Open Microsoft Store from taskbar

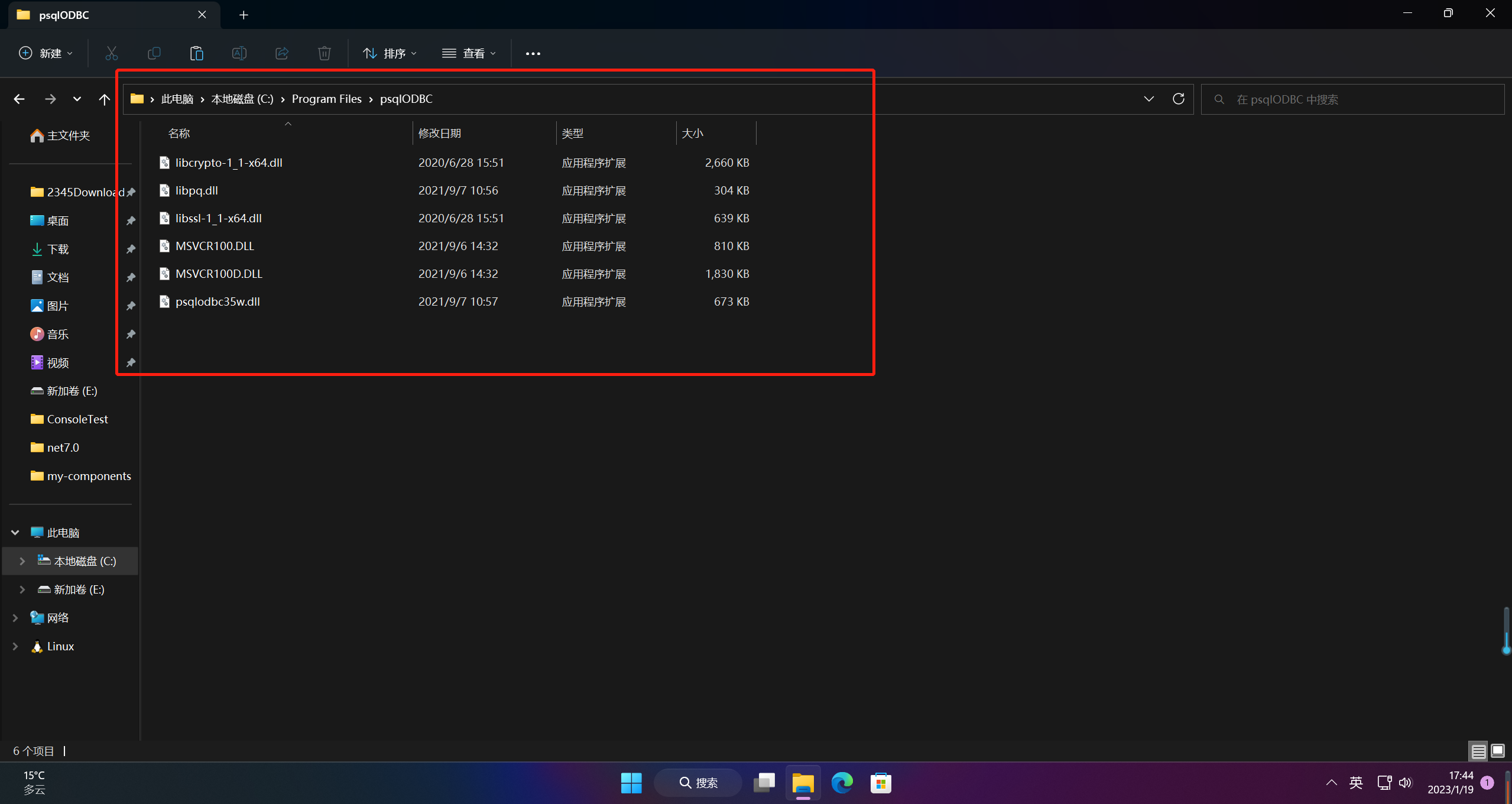click(881, 783)
